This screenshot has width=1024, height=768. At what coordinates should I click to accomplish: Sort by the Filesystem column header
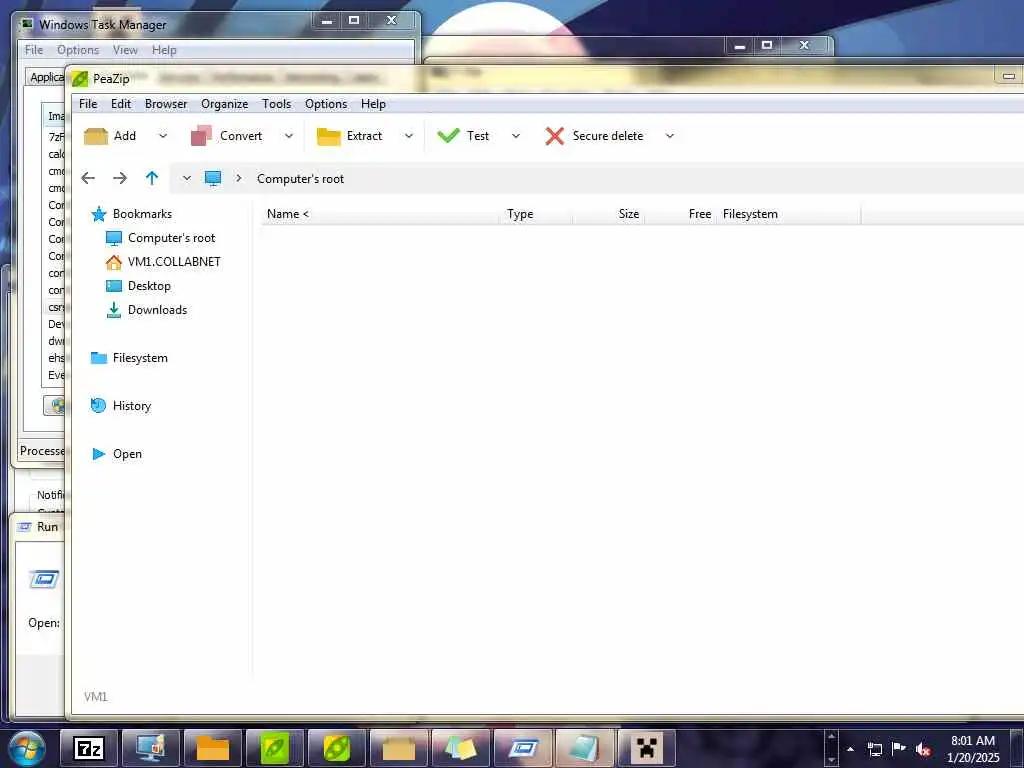click(x=789, y=214)
